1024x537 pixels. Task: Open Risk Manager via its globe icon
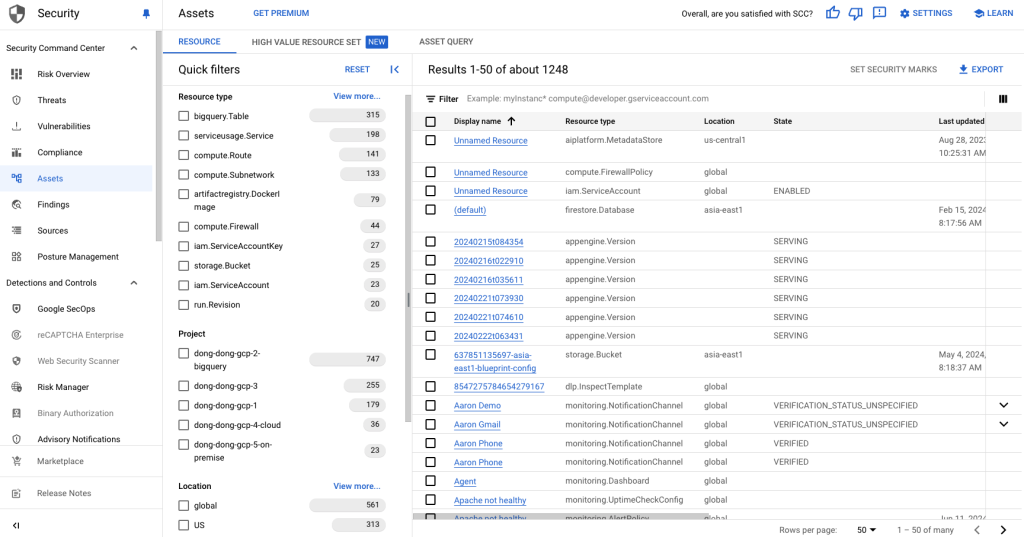(x=16, y=387)
